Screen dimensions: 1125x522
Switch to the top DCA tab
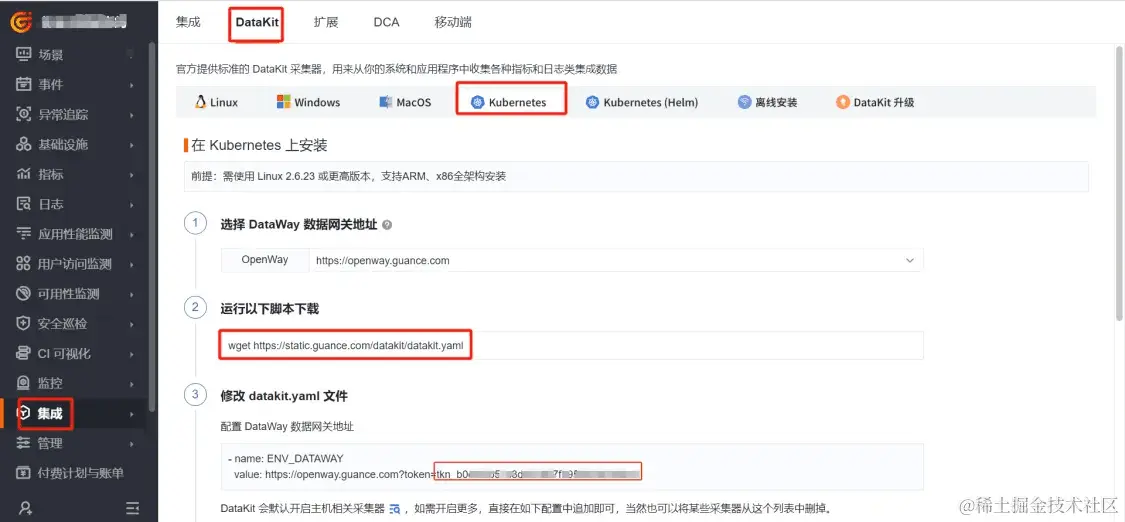(386, 22)
